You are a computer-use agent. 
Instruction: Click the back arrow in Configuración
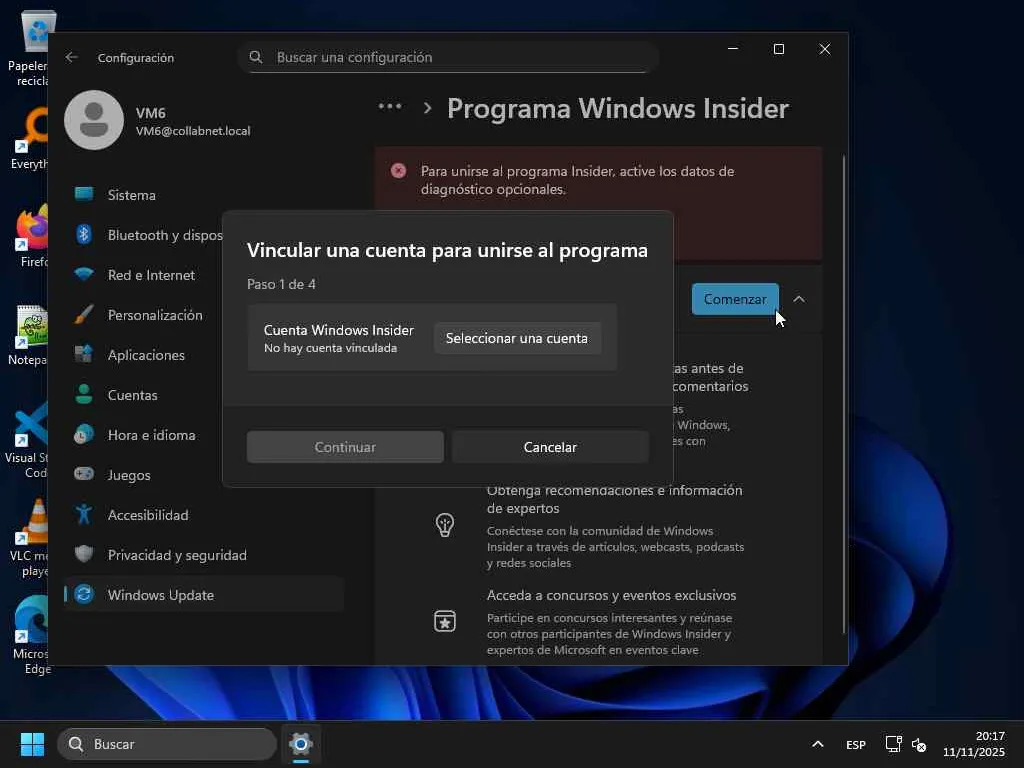pyautogui.click(x=72, y=57)
